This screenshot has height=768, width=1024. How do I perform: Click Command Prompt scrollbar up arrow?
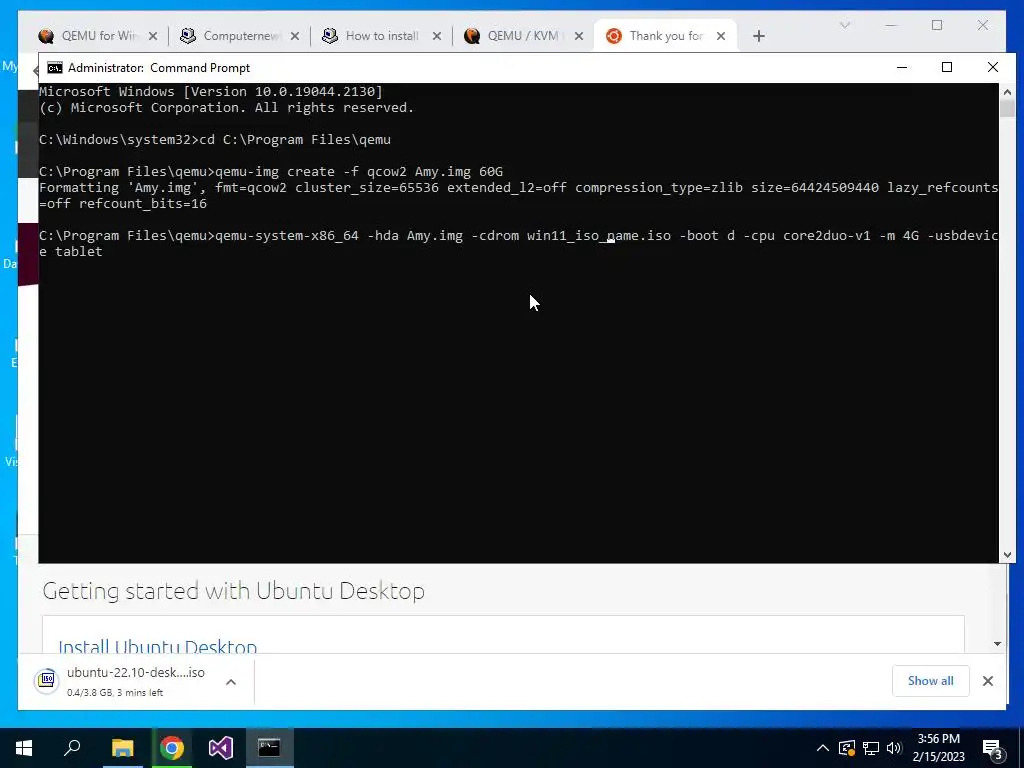pyautogui.click(x=1007, y=91)
